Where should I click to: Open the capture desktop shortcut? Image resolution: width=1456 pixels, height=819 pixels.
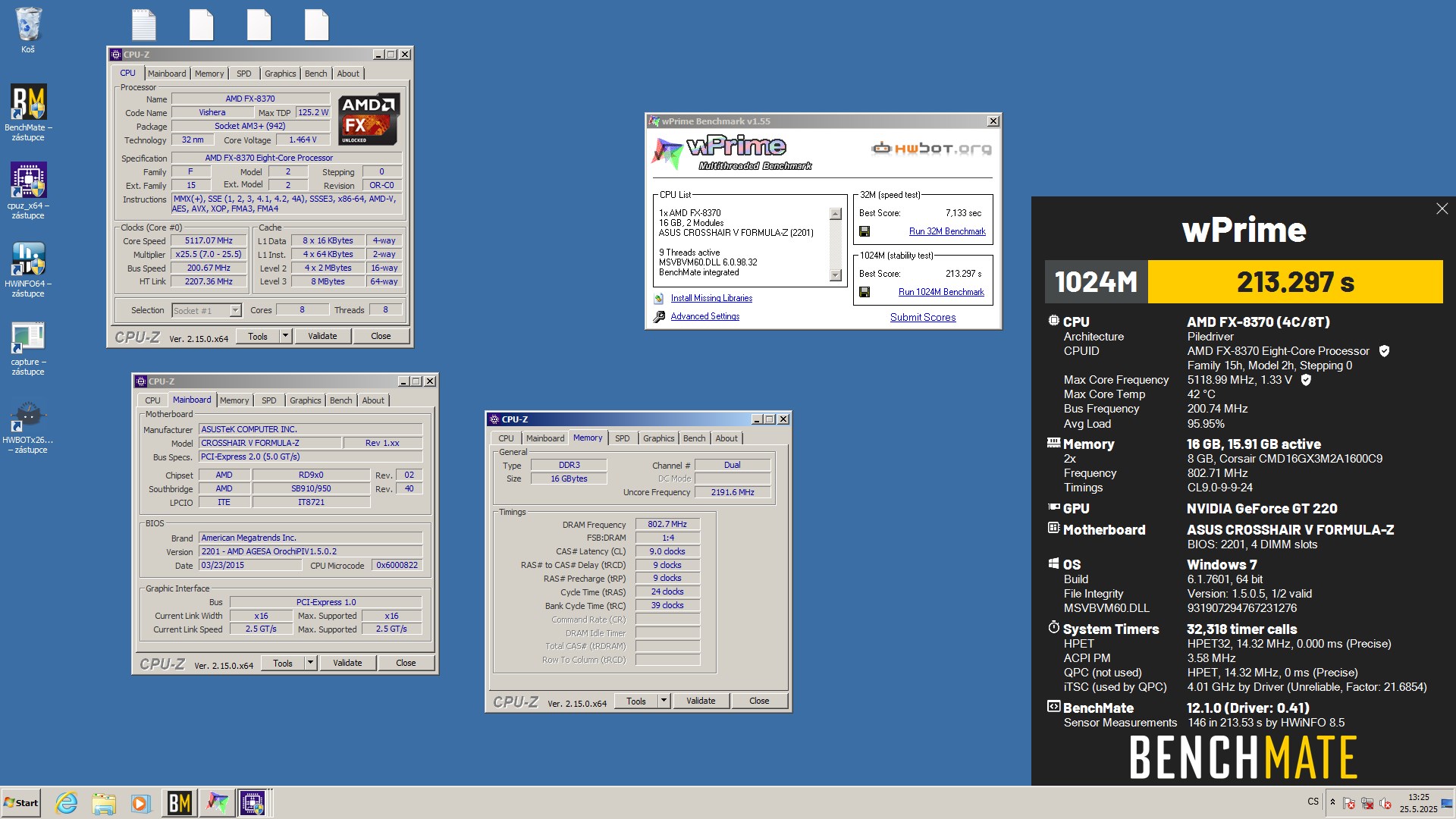coord(28,347)
